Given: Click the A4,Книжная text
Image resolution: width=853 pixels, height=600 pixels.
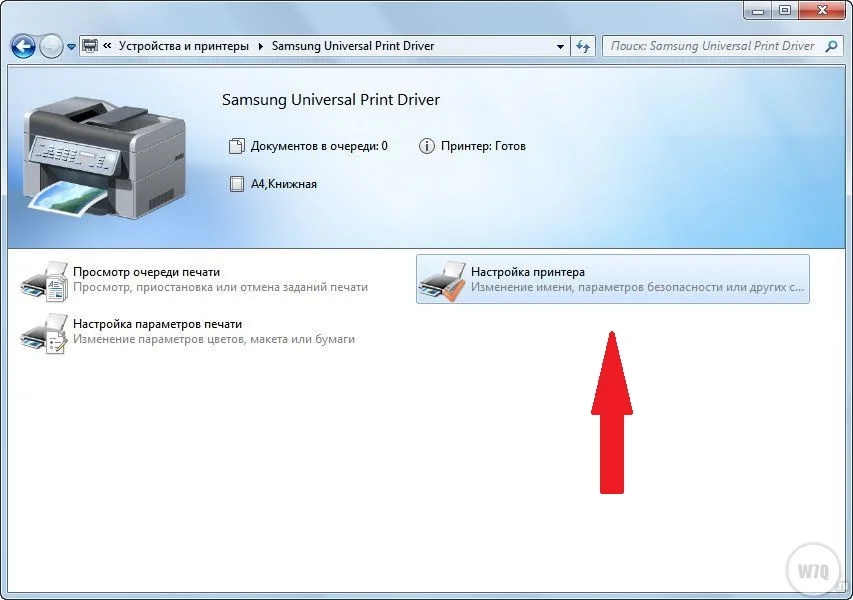Looking at the screenshot, I should (283, 184).
